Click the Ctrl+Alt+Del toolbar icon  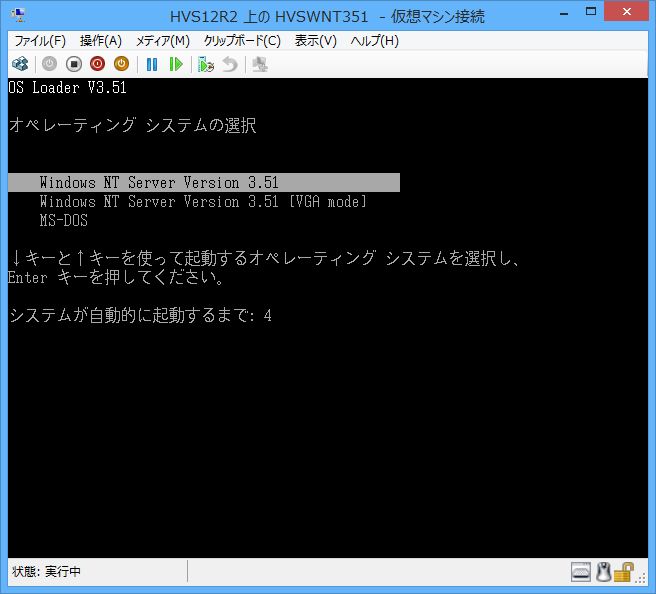click(20, 64)
